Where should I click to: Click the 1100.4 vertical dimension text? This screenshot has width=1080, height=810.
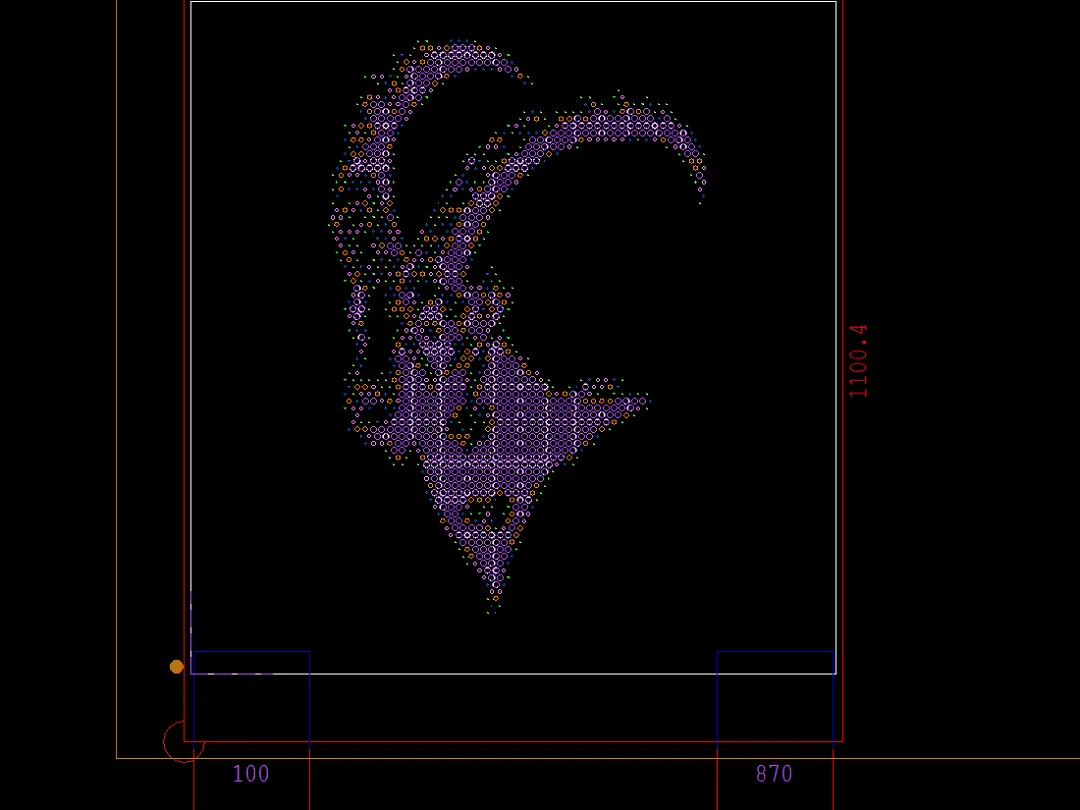pos(858,361)
